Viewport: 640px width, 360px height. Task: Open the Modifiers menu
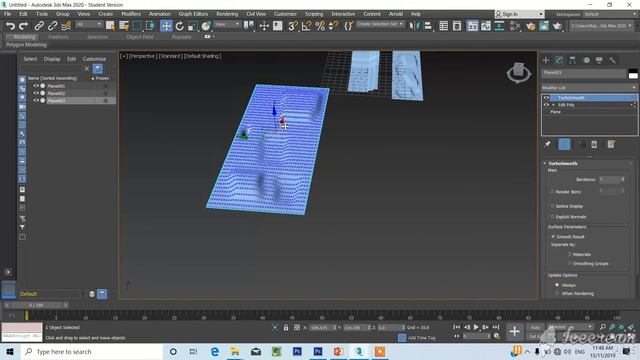(x=131, y=14)
